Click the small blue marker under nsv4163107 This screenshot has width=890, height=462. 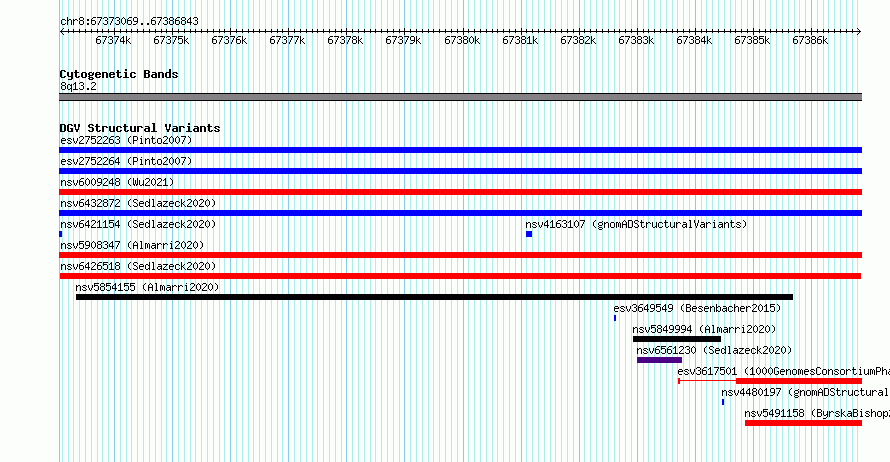coord(529,234)
